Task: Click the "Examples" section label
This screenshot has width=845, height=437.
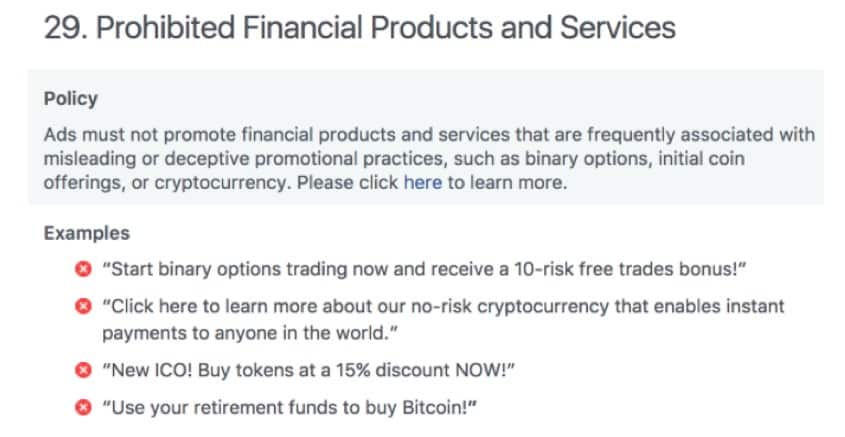Action: pyautogui.click(x=87, y=233)
